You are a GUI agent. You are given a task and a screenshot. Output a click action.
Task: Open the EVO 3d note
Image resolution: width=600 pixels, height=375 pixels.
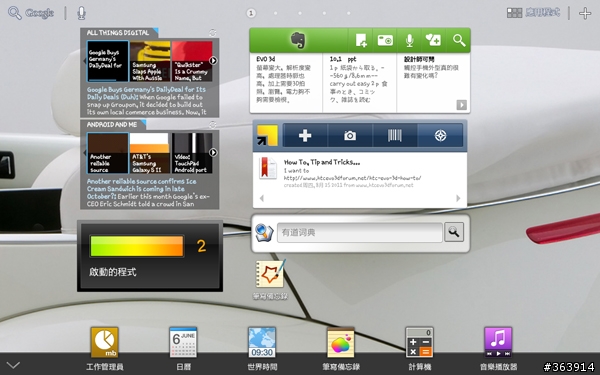click(286, 82)
